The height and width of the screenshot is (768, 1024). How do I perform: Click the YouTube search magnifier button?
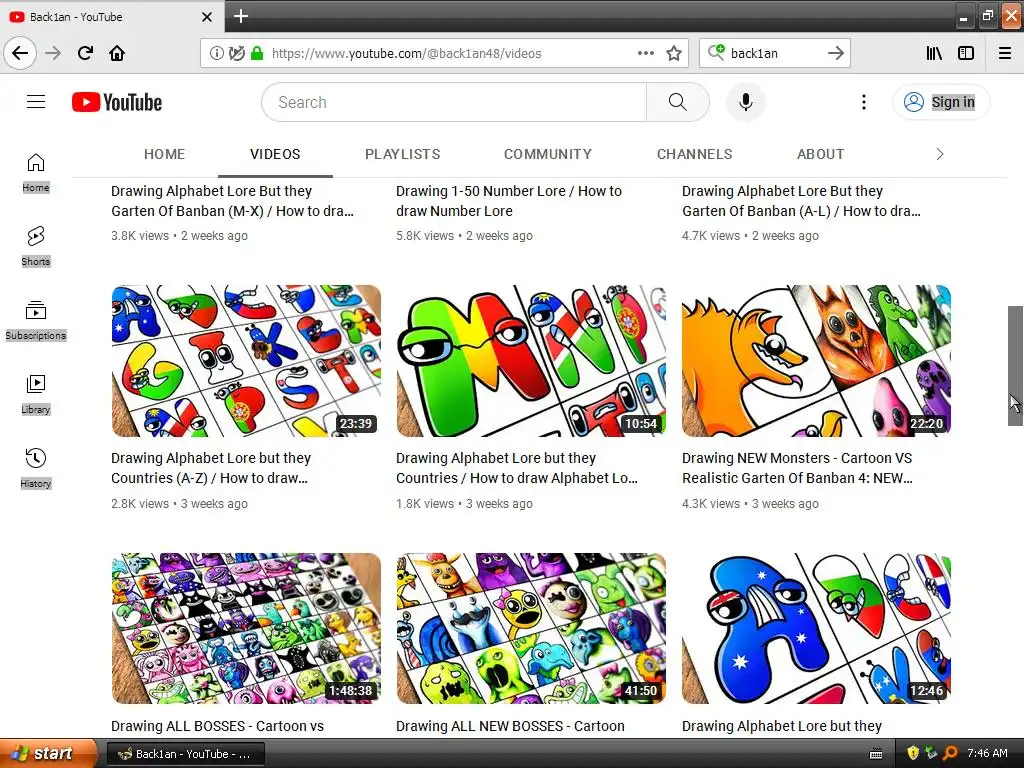coord(678,102)
